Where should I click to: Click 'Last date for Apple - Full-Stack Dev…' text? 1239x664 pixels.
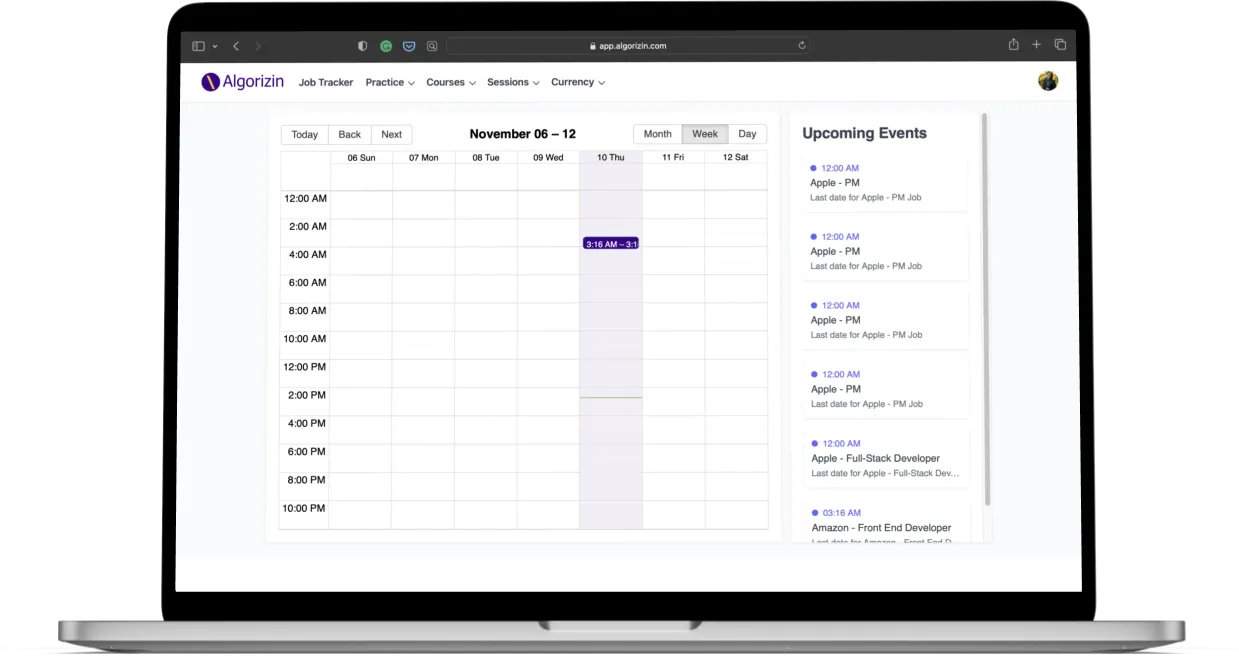[x=885, y=473]
